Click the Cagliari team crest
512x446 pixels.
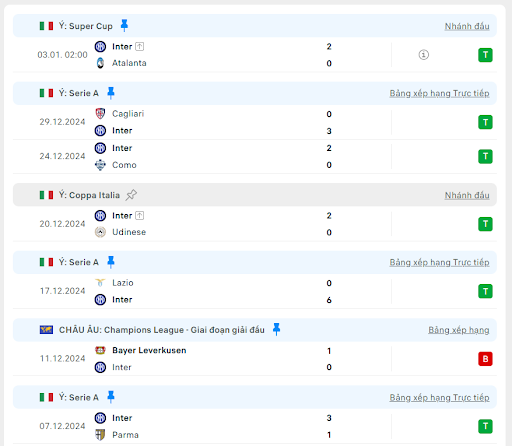pos(100,114)
